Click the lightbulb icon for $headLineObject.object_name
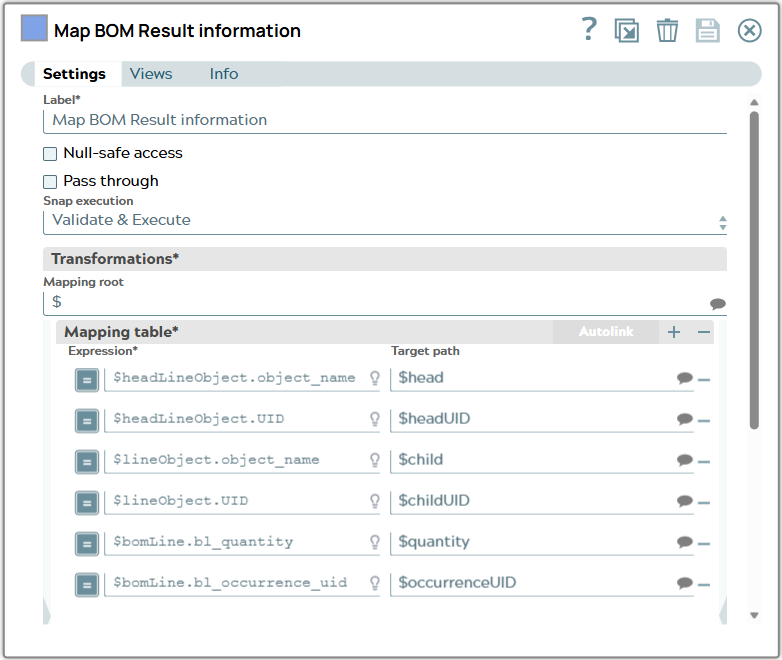782x660 pixels. (375, 378)
